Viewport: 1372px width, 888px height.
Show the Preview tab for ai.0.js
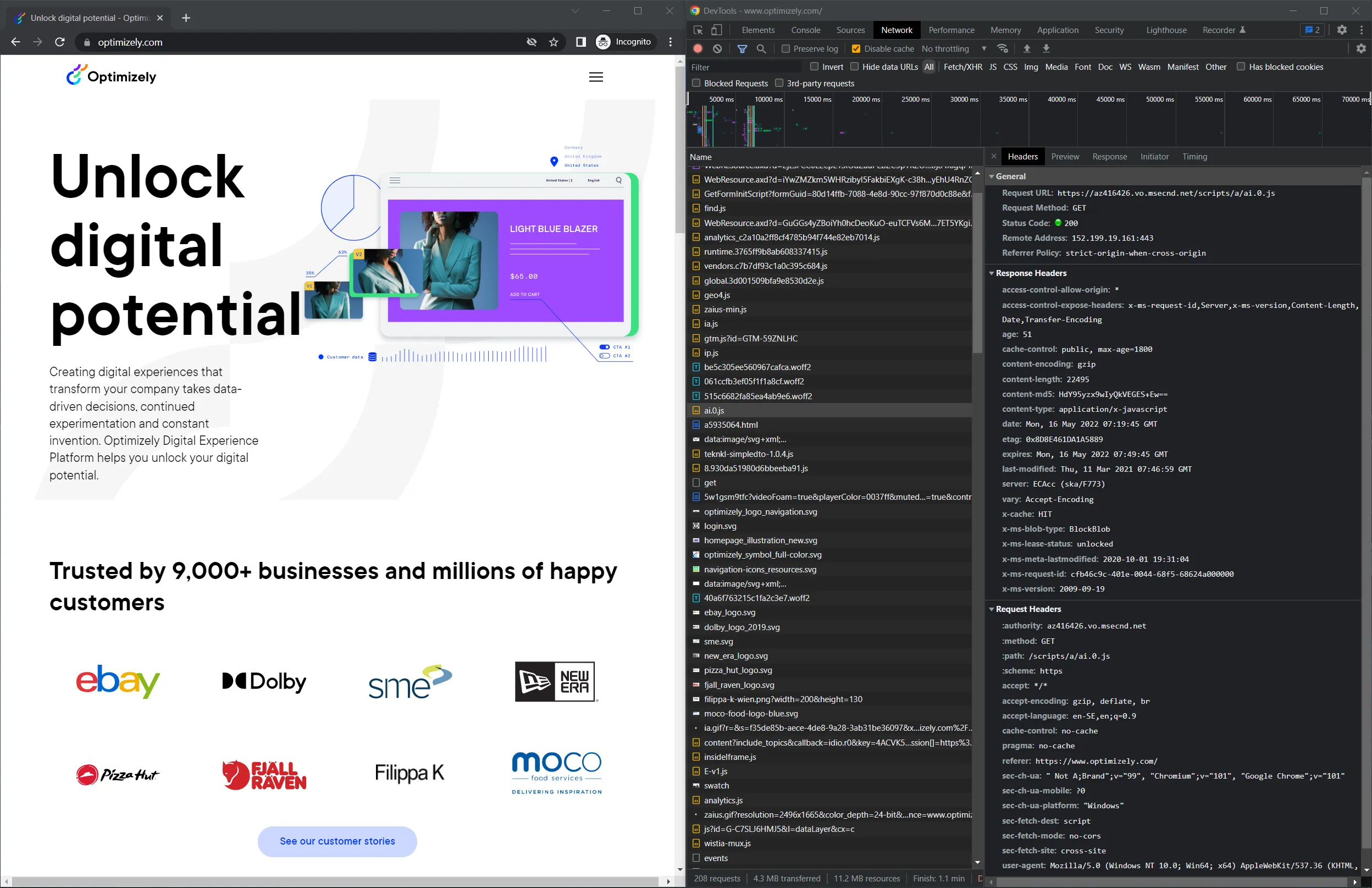tap(1065, 157)
